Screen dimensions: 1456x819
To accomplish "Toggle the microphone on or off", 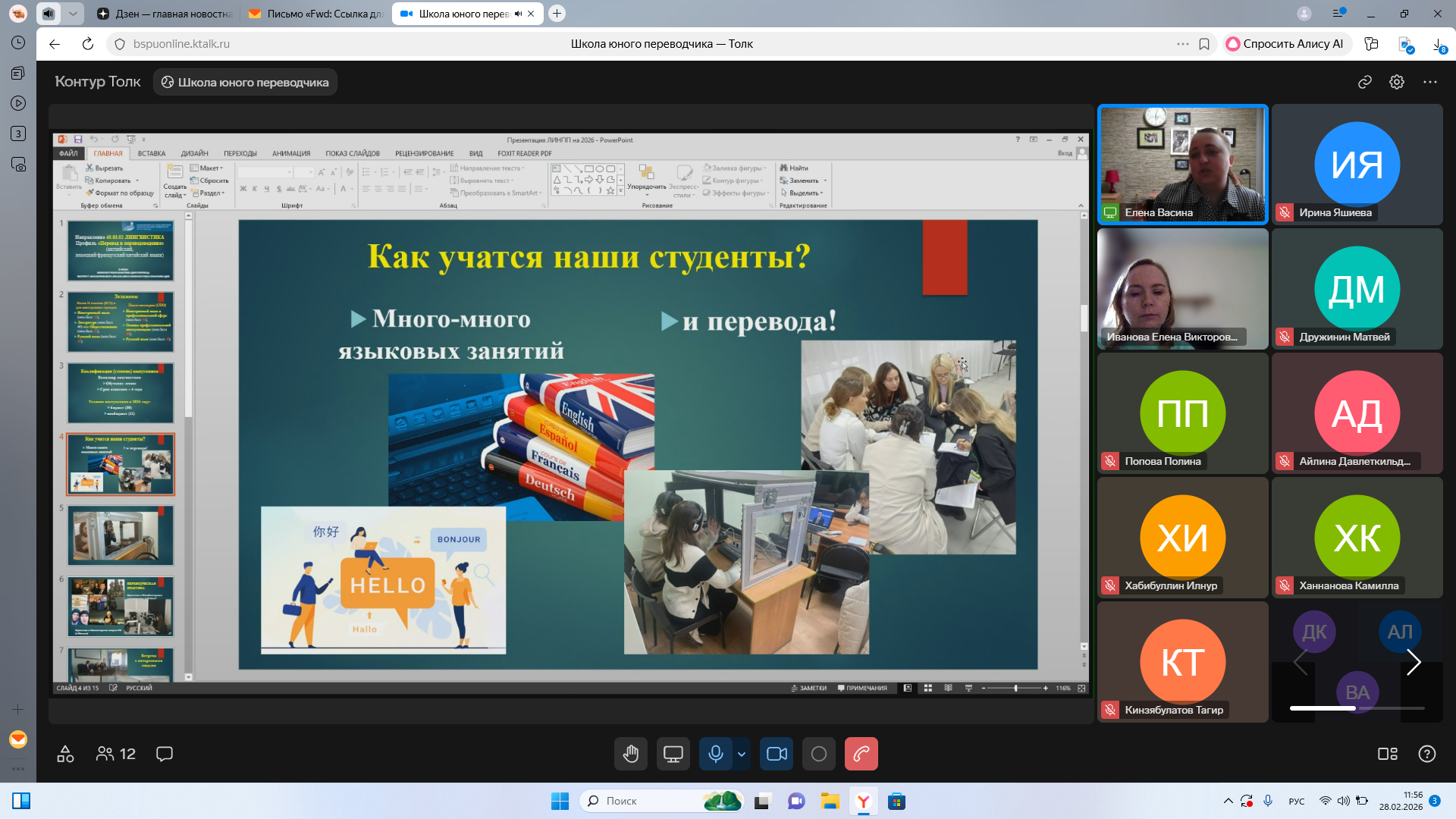I will (715, 754).
